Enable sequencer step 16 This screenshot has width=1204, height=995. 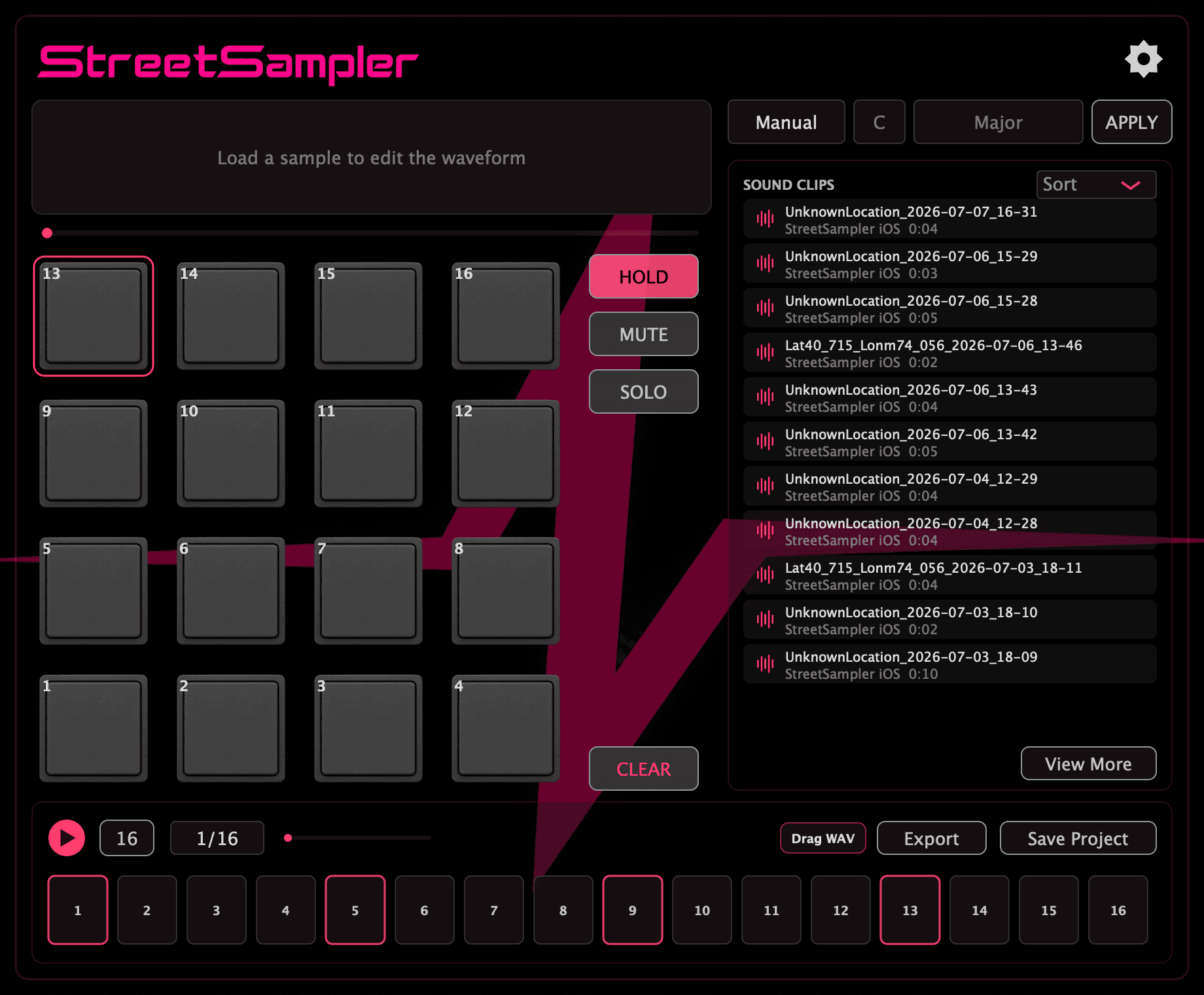(1118, 910)
